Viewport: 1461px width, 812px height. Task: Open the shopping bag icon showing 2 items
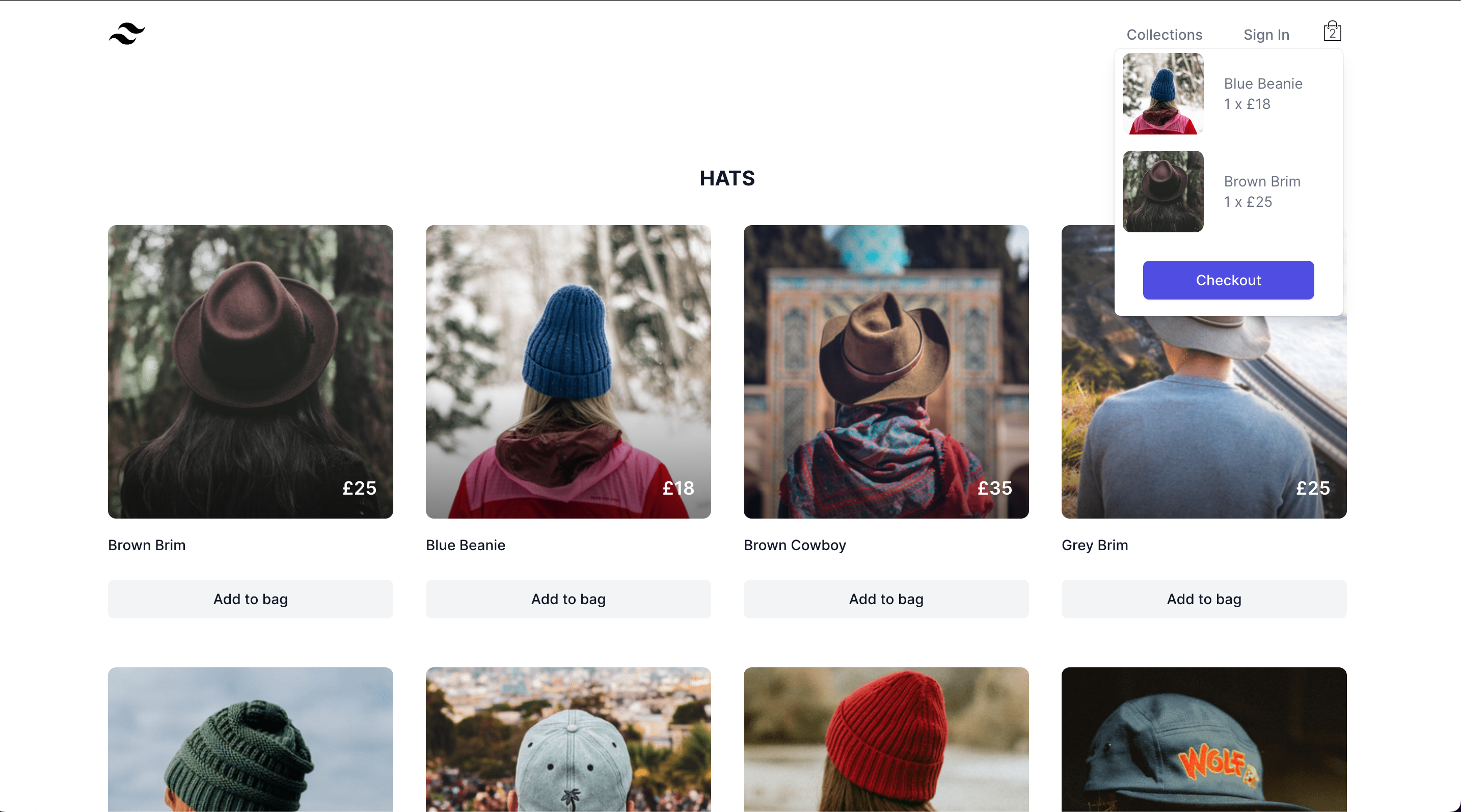click(1332, 31)
